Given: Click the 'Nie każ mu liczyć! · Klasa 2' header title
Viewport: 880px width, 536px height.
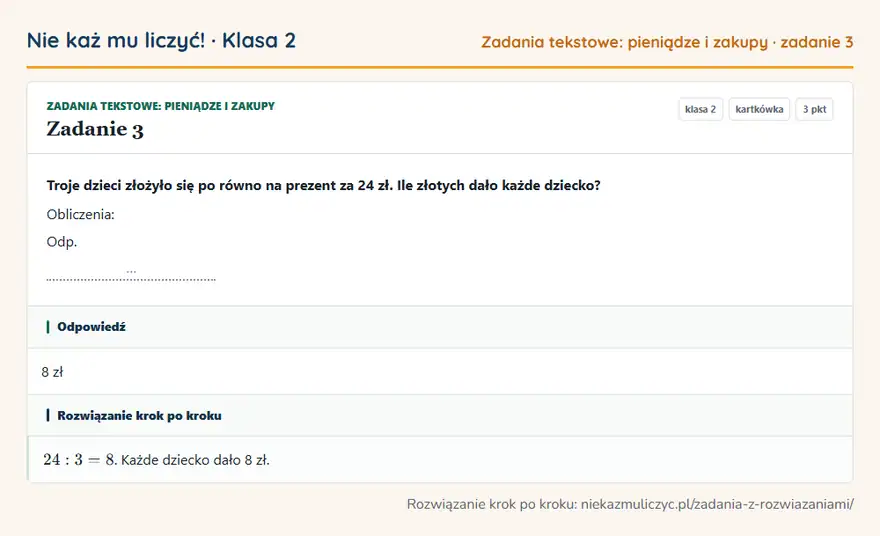Looking at the screenshot, I should (161, 40).
